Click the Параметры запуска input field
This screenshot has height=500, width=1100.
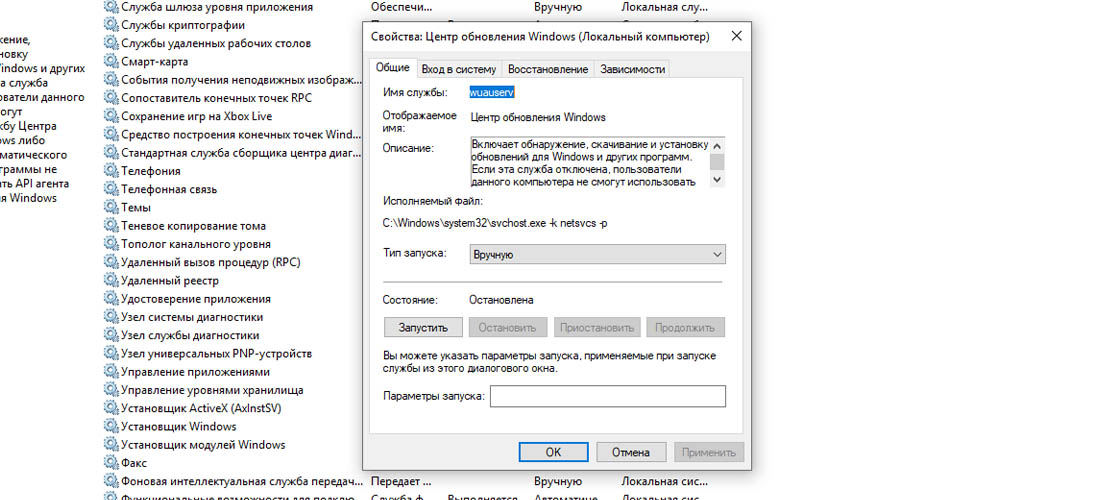pyautogui.click(x=608, y=396)
